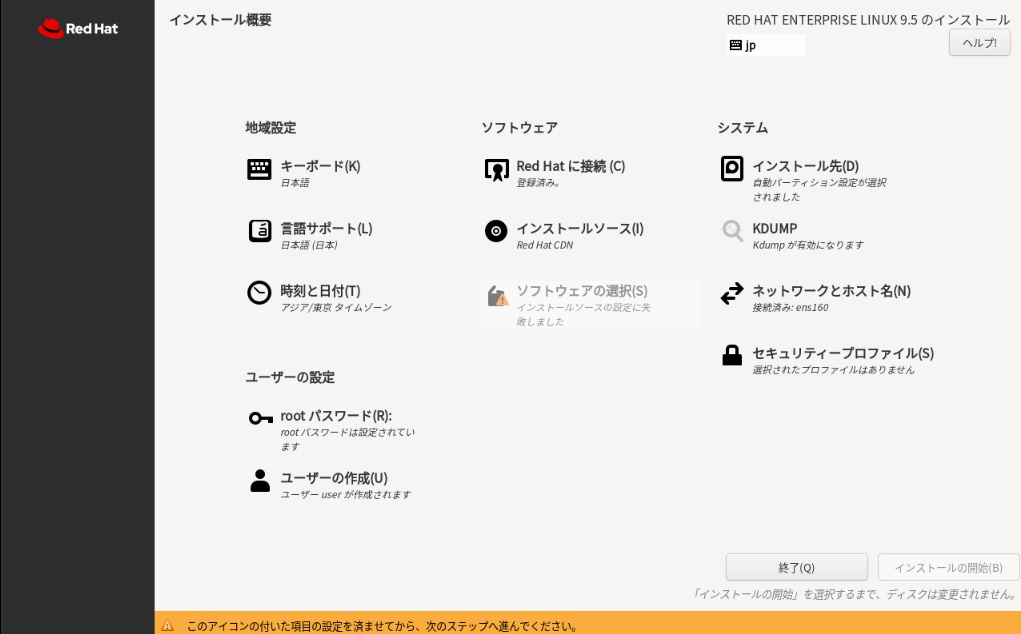This screenshot has height=634, width=1021.
Task: Open the KDUMP configuration spoke
Action: point(774,229)
